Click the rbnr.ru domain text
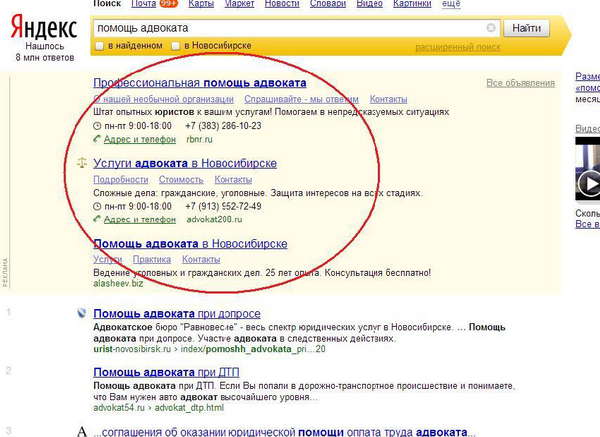Viewport: 600px width, 437px height. 199,139
